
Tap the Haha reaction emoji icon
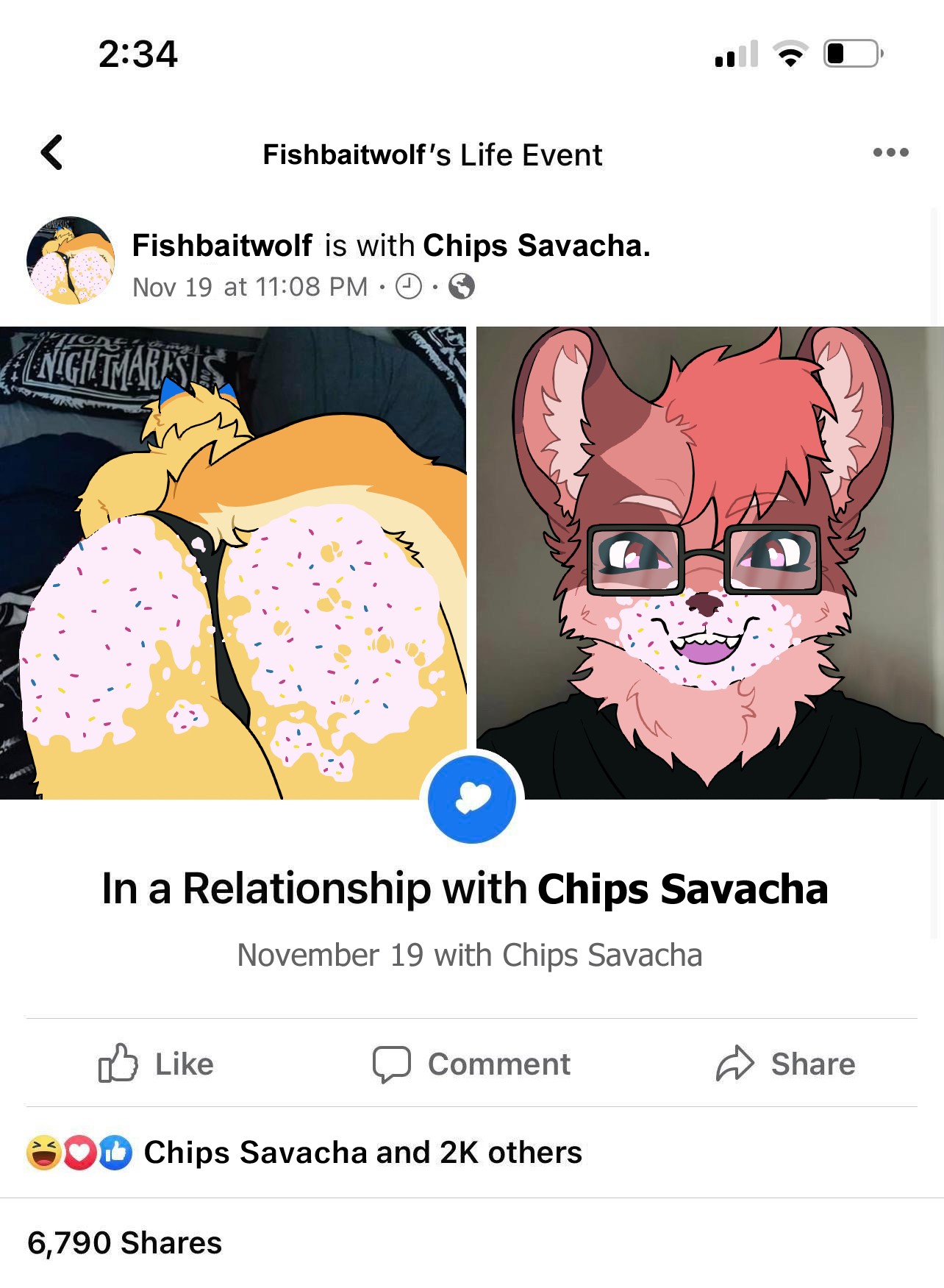pos(44,1153)
